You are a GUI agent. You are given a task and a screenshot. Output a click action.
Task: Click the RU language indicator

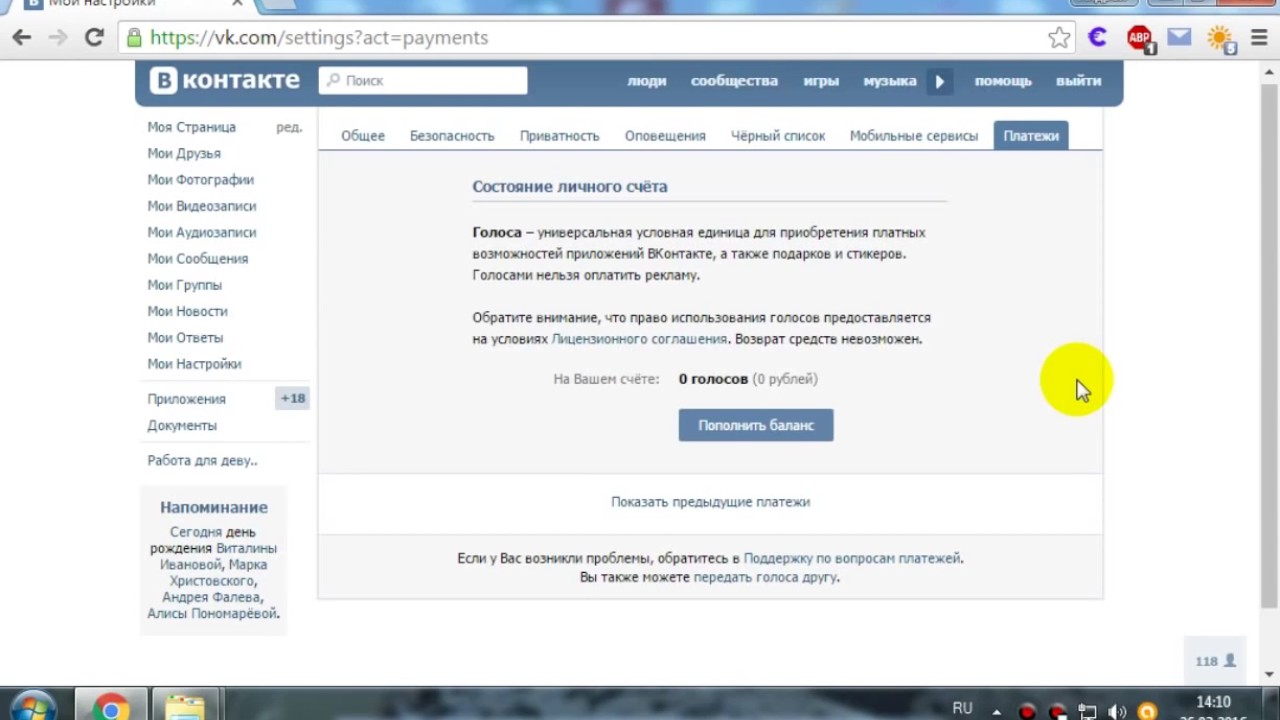[962, 708]
